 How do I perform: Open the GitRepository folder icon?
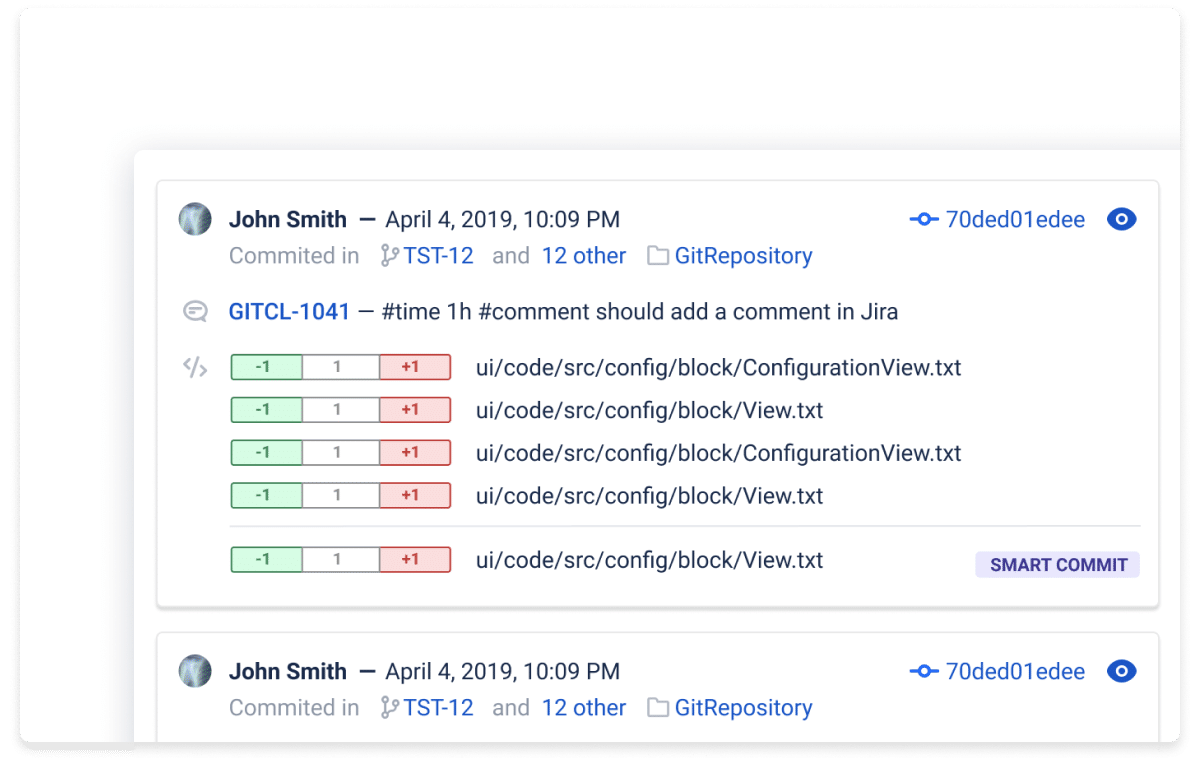(658, 255)
